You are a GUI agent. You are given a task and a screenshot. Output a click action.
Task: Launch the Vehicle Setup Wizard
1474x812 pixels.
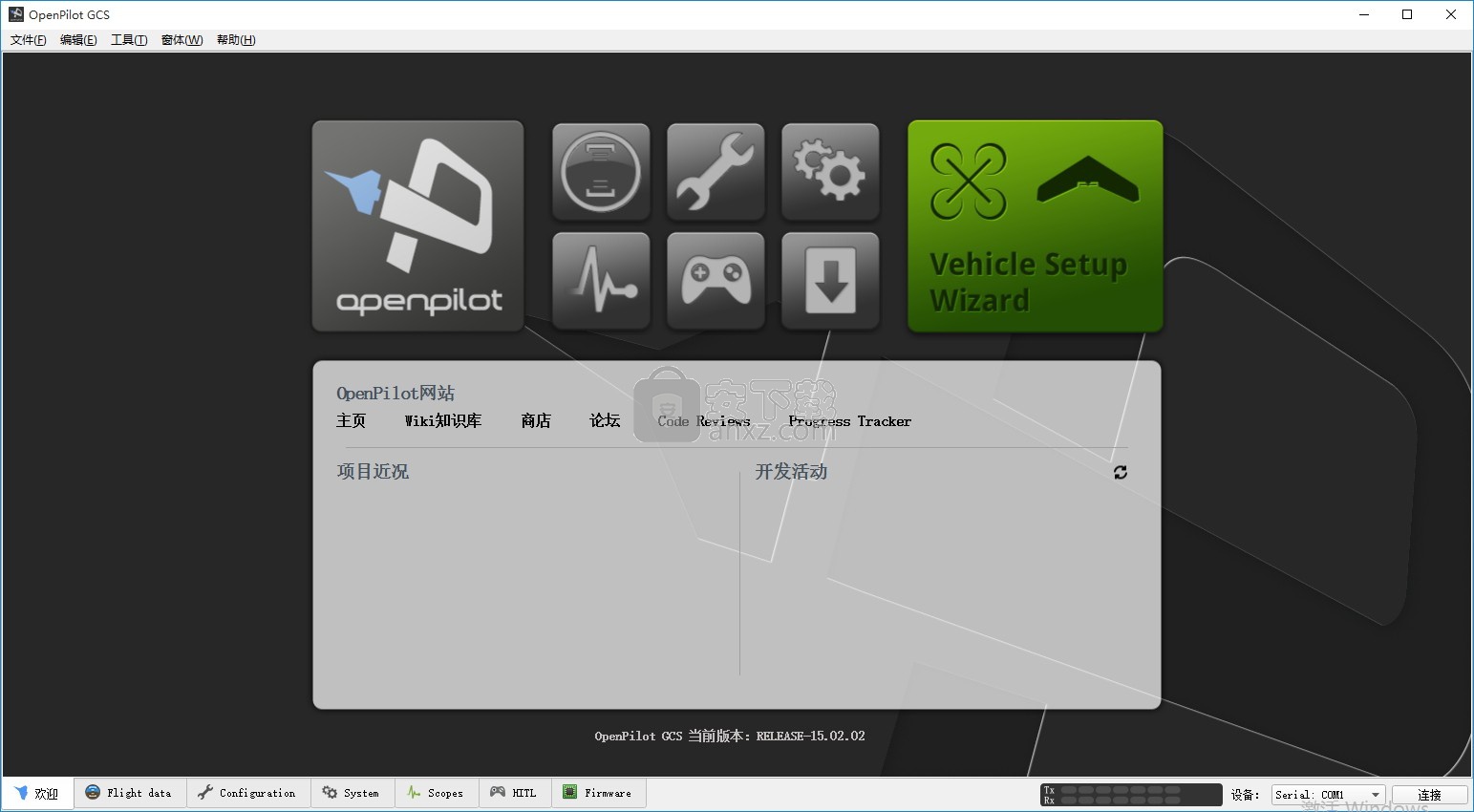tap(1035, 226)
